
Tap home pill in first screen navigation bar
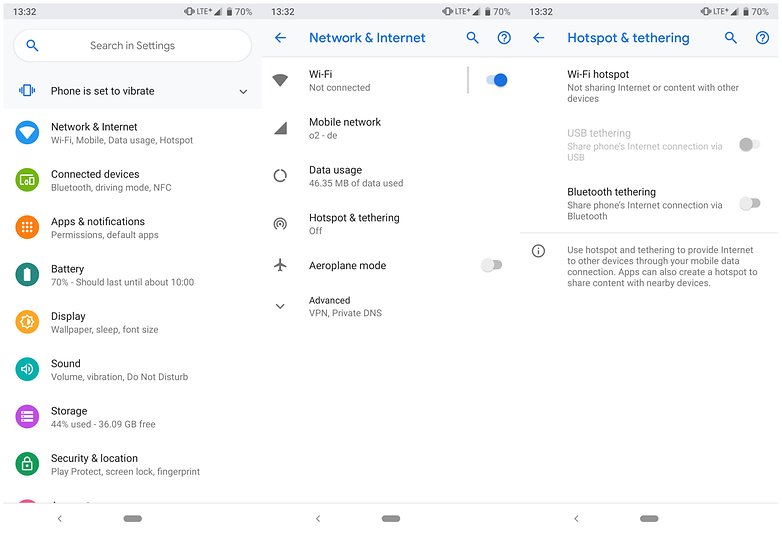click(x=133, y=519)
